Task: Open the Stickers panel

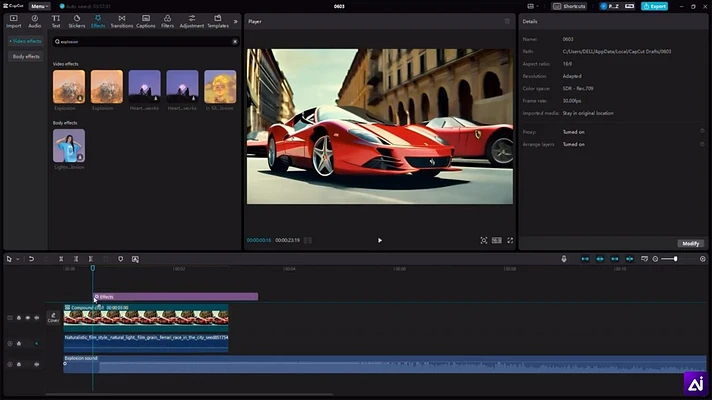Action: click(77, 21)
